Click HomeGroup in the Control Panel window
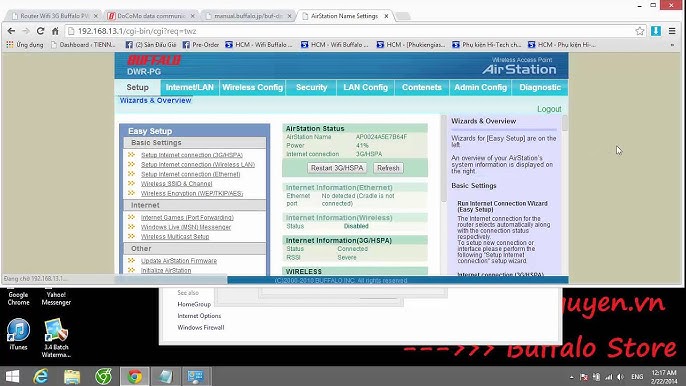 (194, 304)
